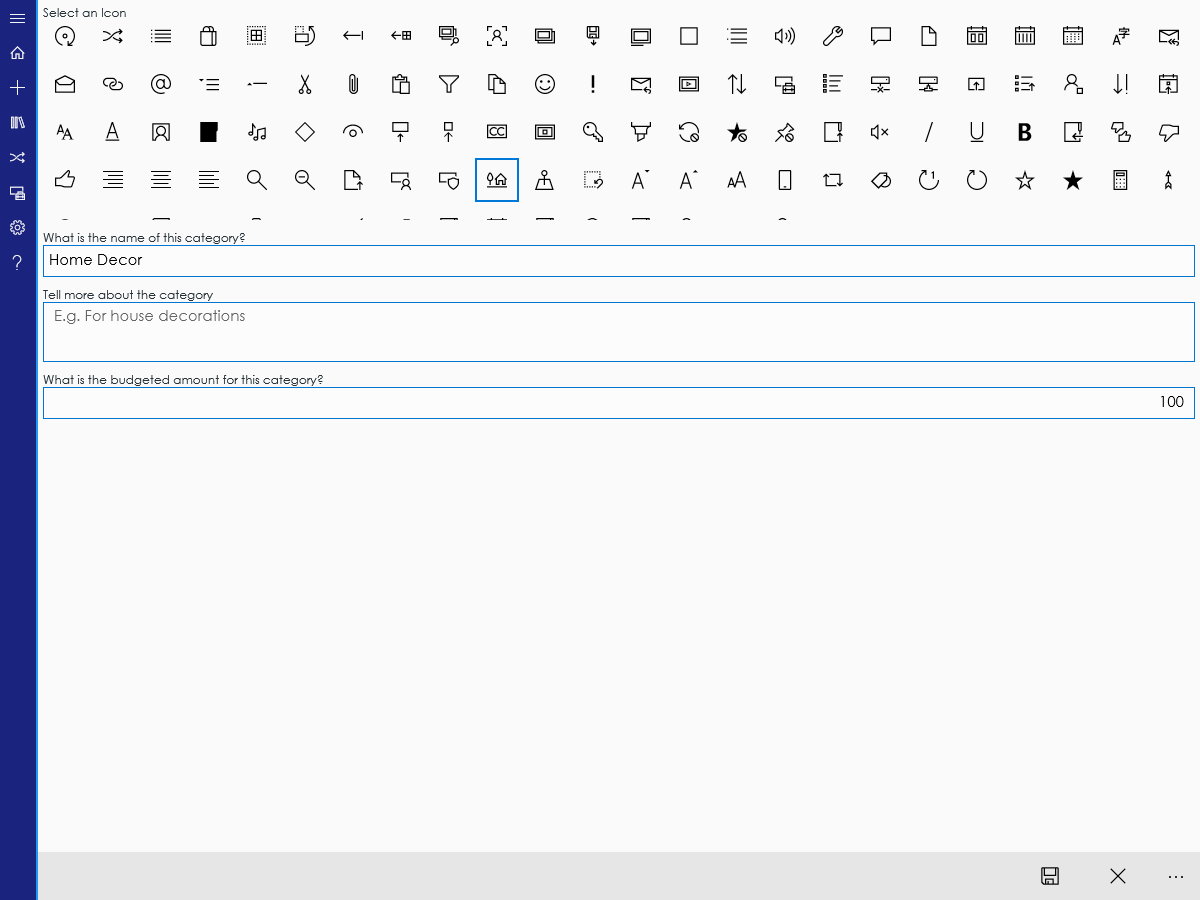Image resolution: width=1200 pixels, height=900 pixels.
Task: Choose the video slideshow play icon
Action: coord(689,84)
